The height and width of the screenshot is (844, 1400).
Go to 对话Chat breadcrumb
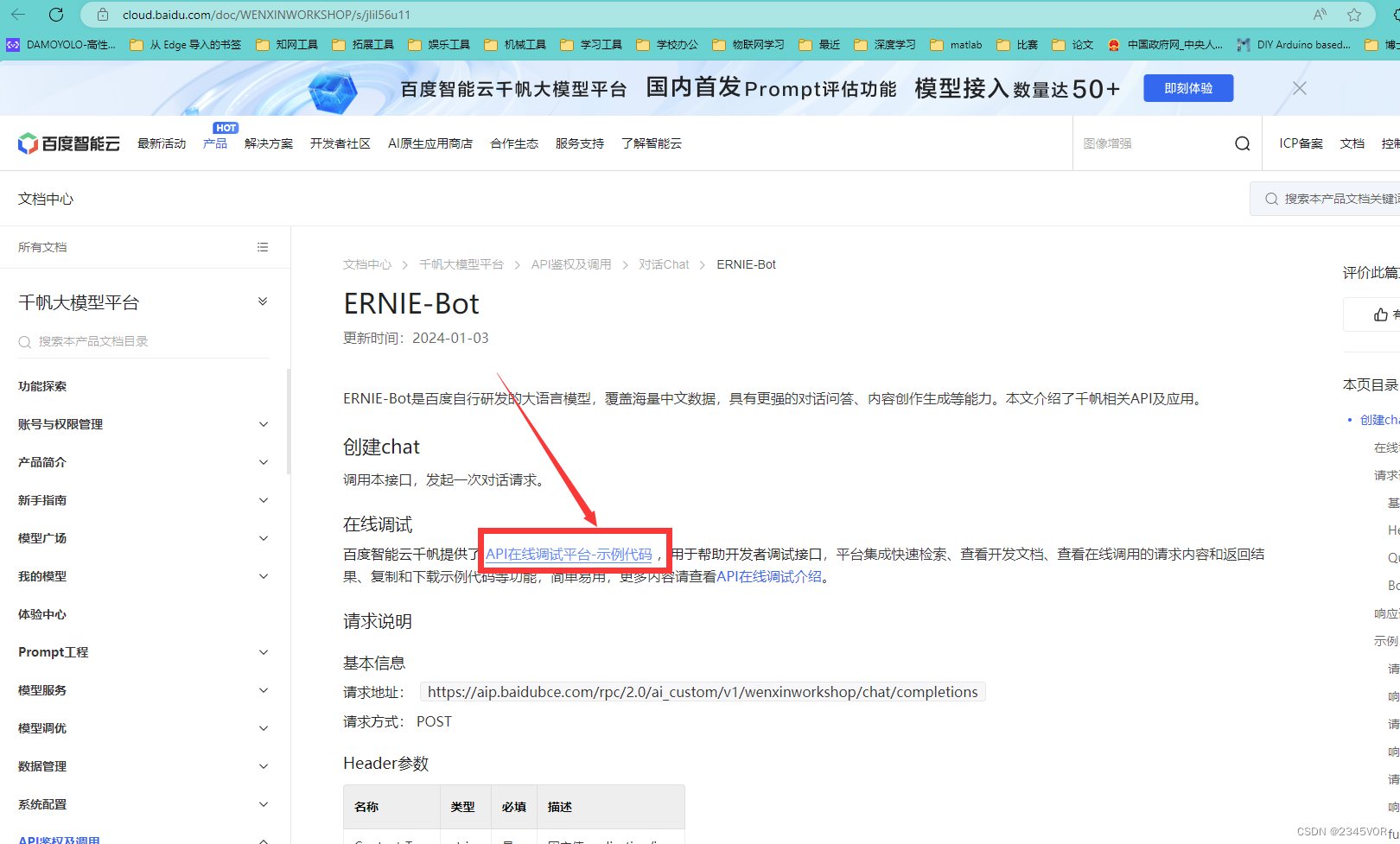tap(664, 264)
